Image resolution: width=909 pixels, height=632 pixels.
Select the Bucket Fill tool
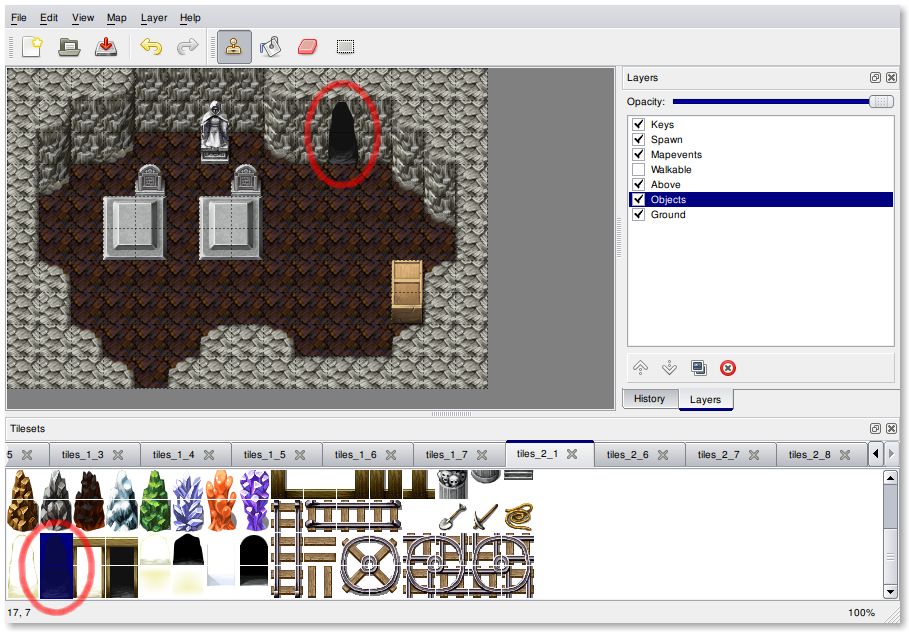(270, 46)
